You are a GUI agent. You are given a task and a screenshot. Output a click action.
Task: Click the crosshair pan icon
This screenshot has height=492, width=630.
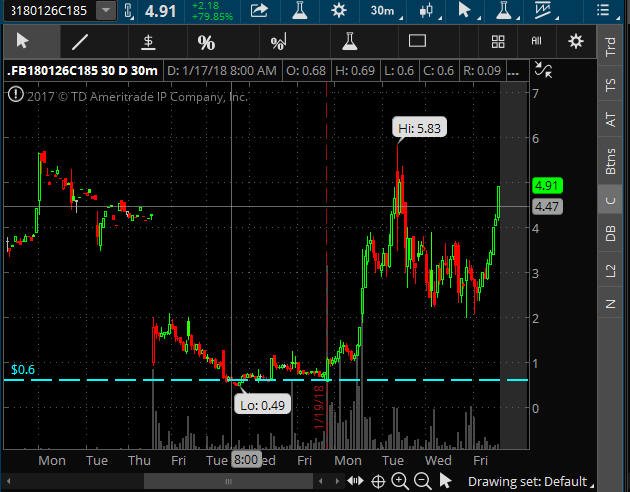pyautogui.click(x=378, y=481)
